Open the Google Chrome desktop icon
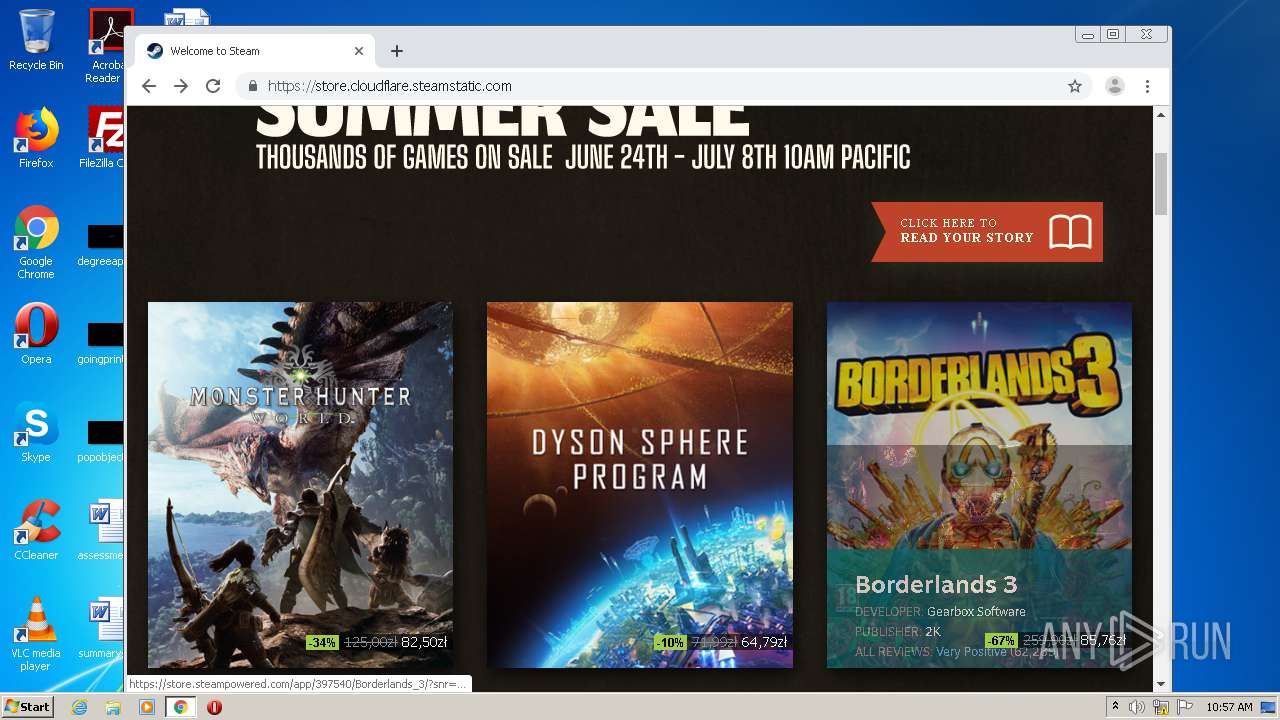Image resolution: width=1280 pixels, height=720 pixels. click(36, 242)
